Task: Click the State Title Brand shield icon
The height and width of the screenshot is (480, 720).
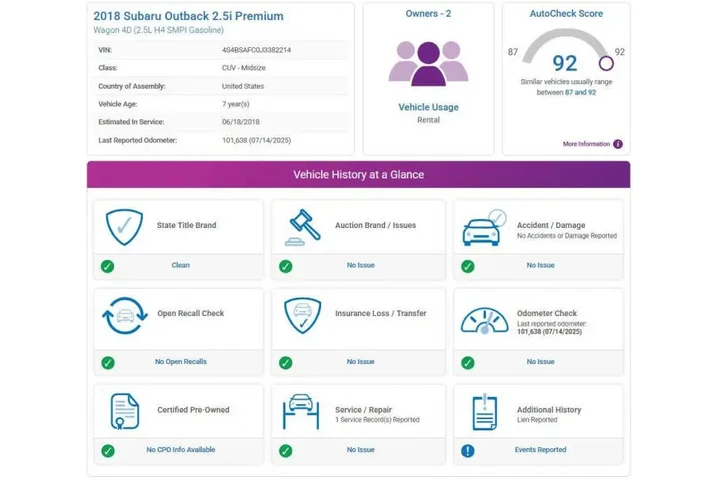Action: click(x=124, y=227)
